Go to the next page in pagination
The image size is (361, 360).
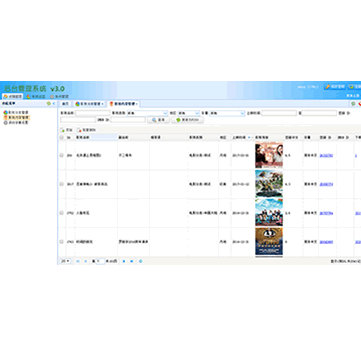(x=124, y=261)
